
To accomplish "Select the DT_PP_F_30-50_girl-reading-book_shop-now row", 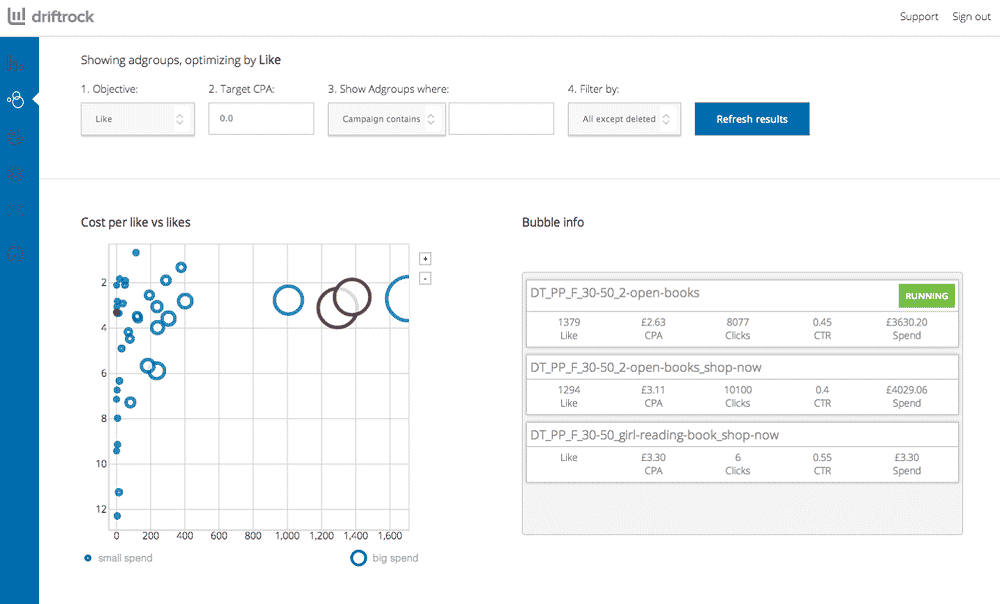I will (740, 435).
